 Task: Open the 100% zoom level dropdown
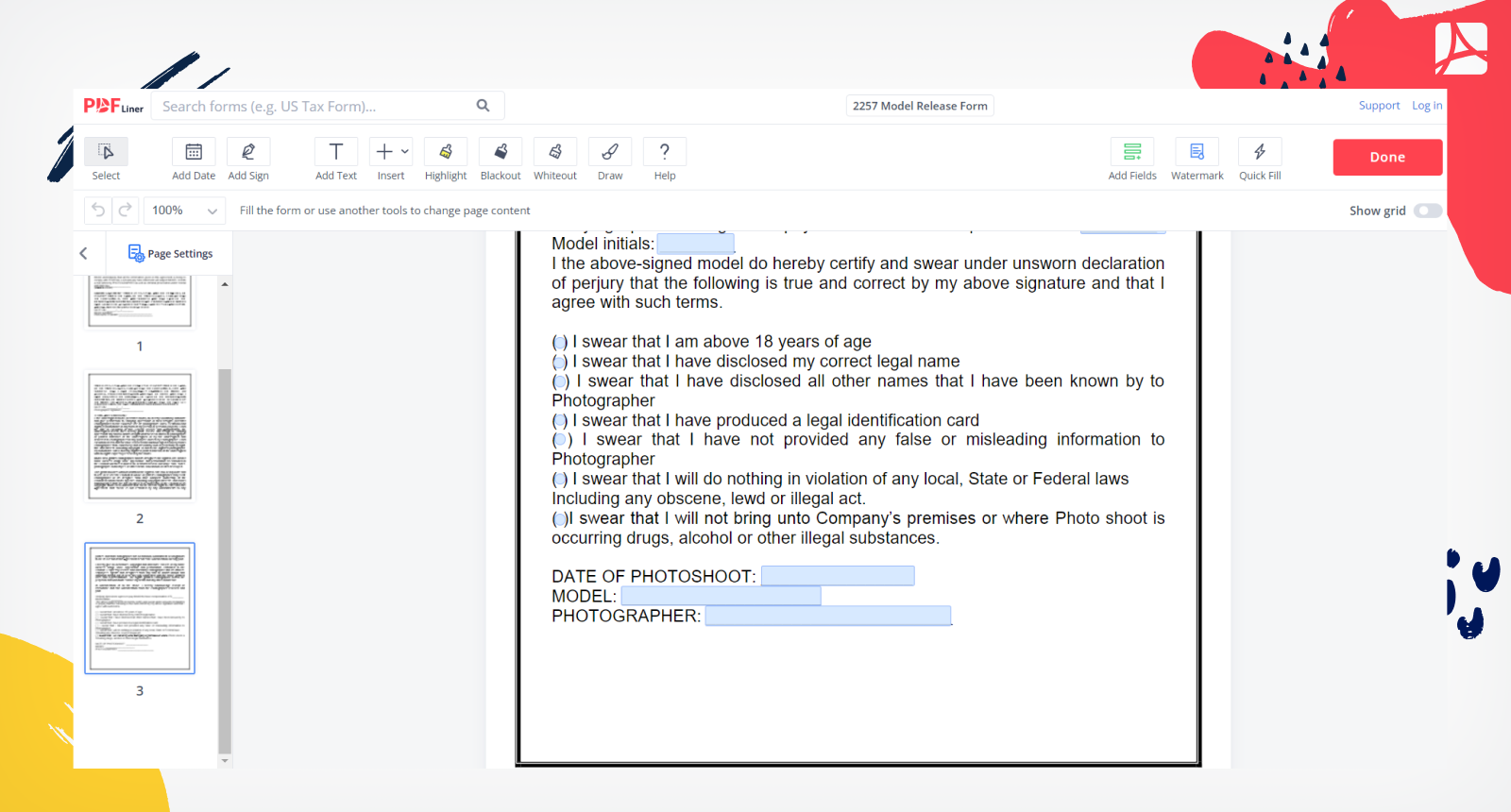[185, 211]
